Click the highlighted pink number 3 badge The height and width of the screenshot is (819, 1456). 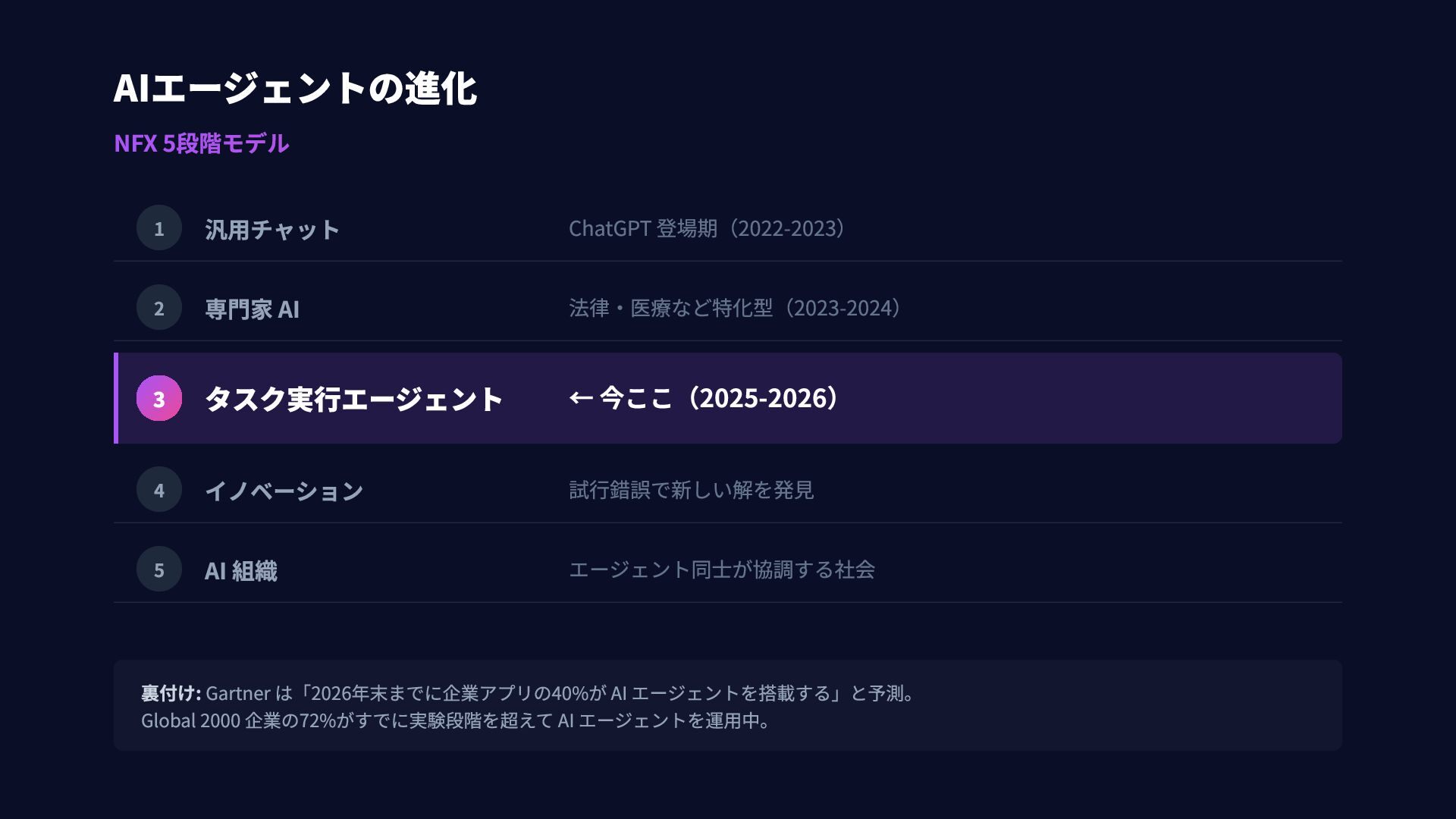click(x=159, y=399)
